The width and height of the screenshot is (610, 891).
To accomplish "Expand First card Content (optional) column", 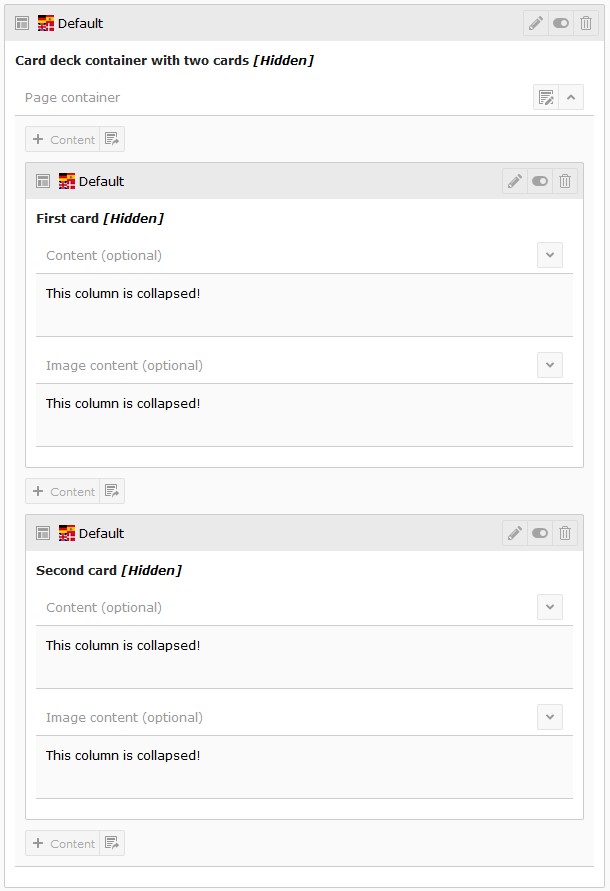I will (550, 255).
